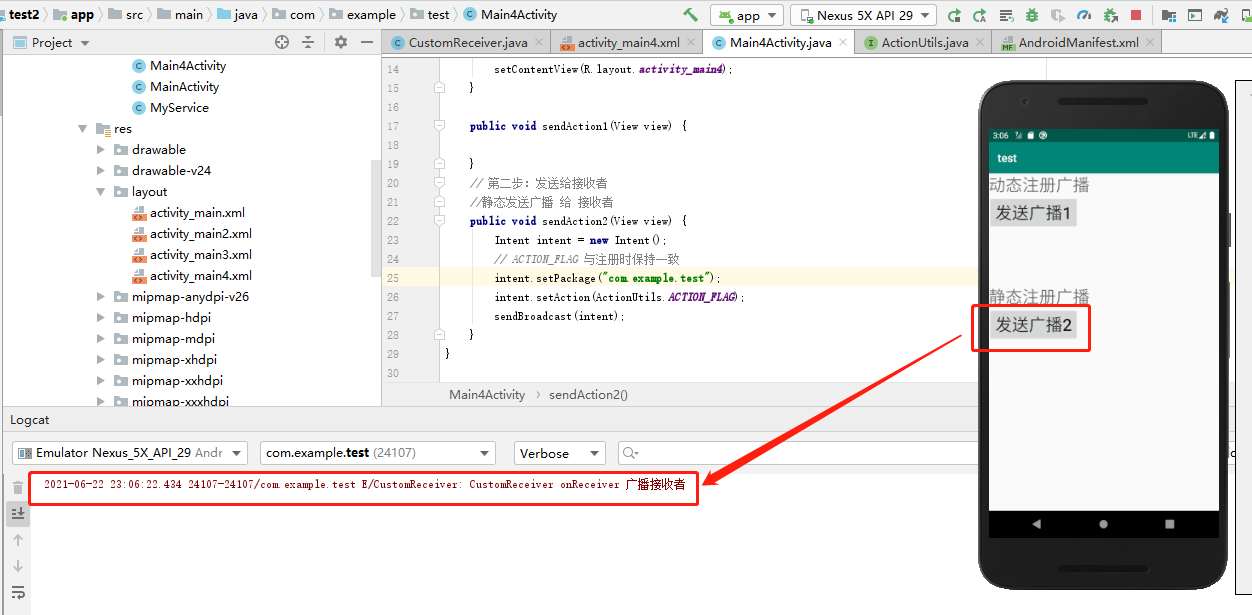Click the Logcat panel title
Viewport: 1252px width, 615px height.
point(30,420)
